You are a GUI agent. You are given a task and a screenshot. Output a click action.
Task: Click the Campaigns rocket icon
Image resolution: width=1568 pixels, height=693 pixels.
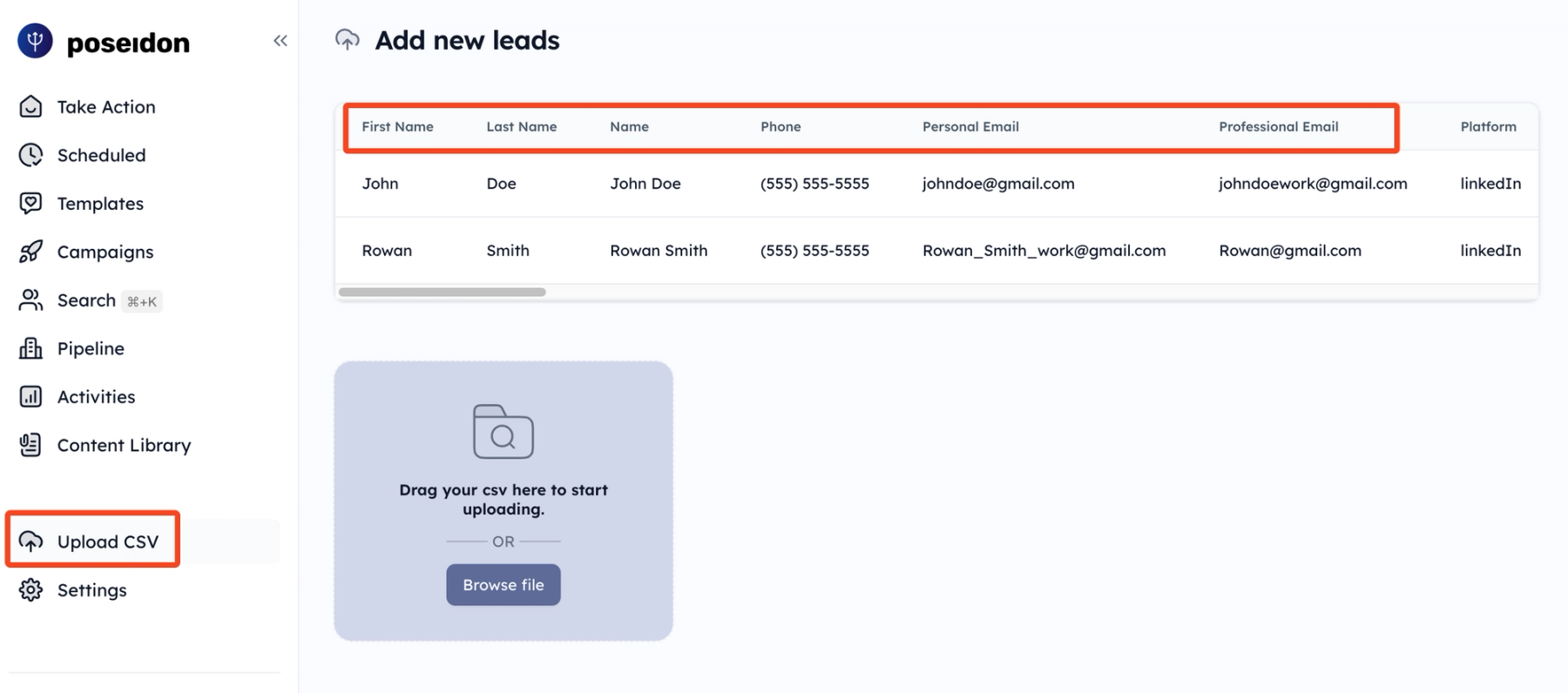coord(30,252)
